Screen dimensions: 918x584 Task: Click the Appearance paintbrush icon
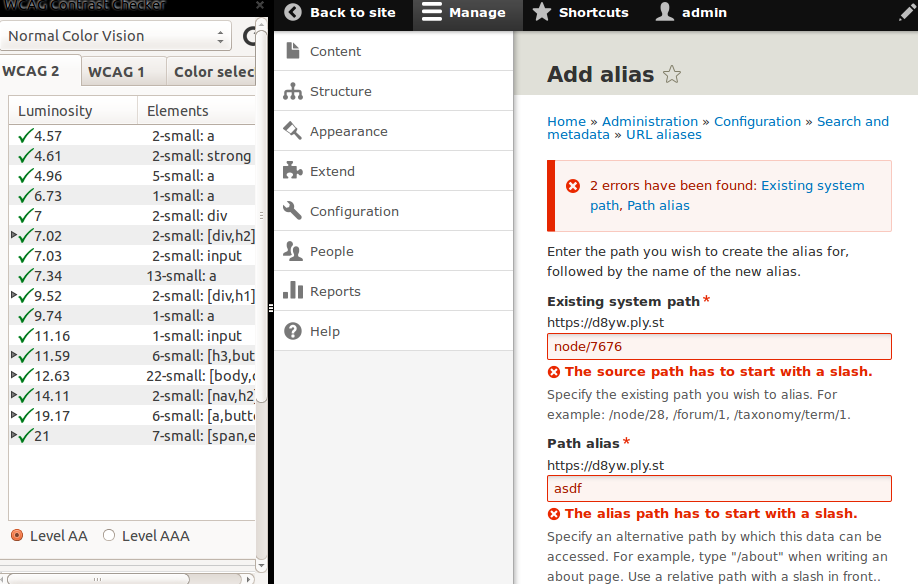pos(293,131)
